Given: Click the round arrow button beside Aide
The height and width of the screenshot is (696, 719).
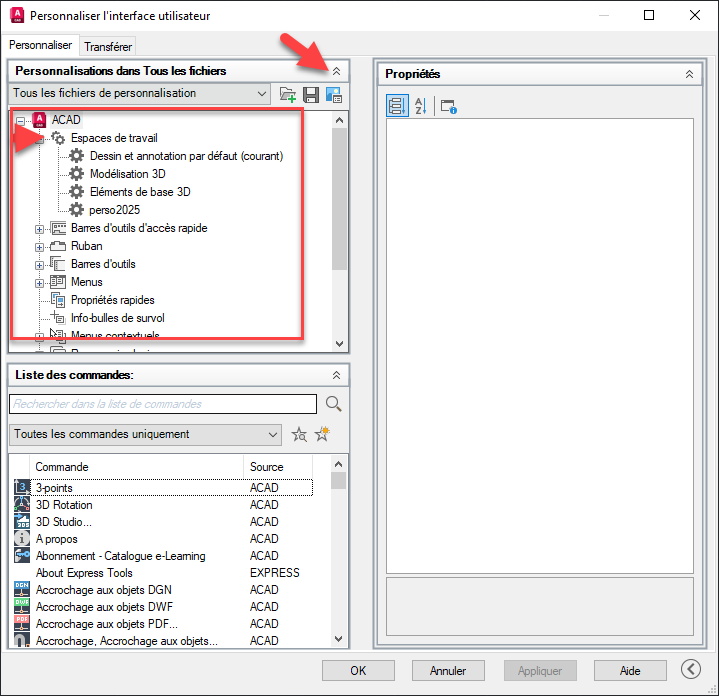Looking at the screenshot, I should pos(690,670).
